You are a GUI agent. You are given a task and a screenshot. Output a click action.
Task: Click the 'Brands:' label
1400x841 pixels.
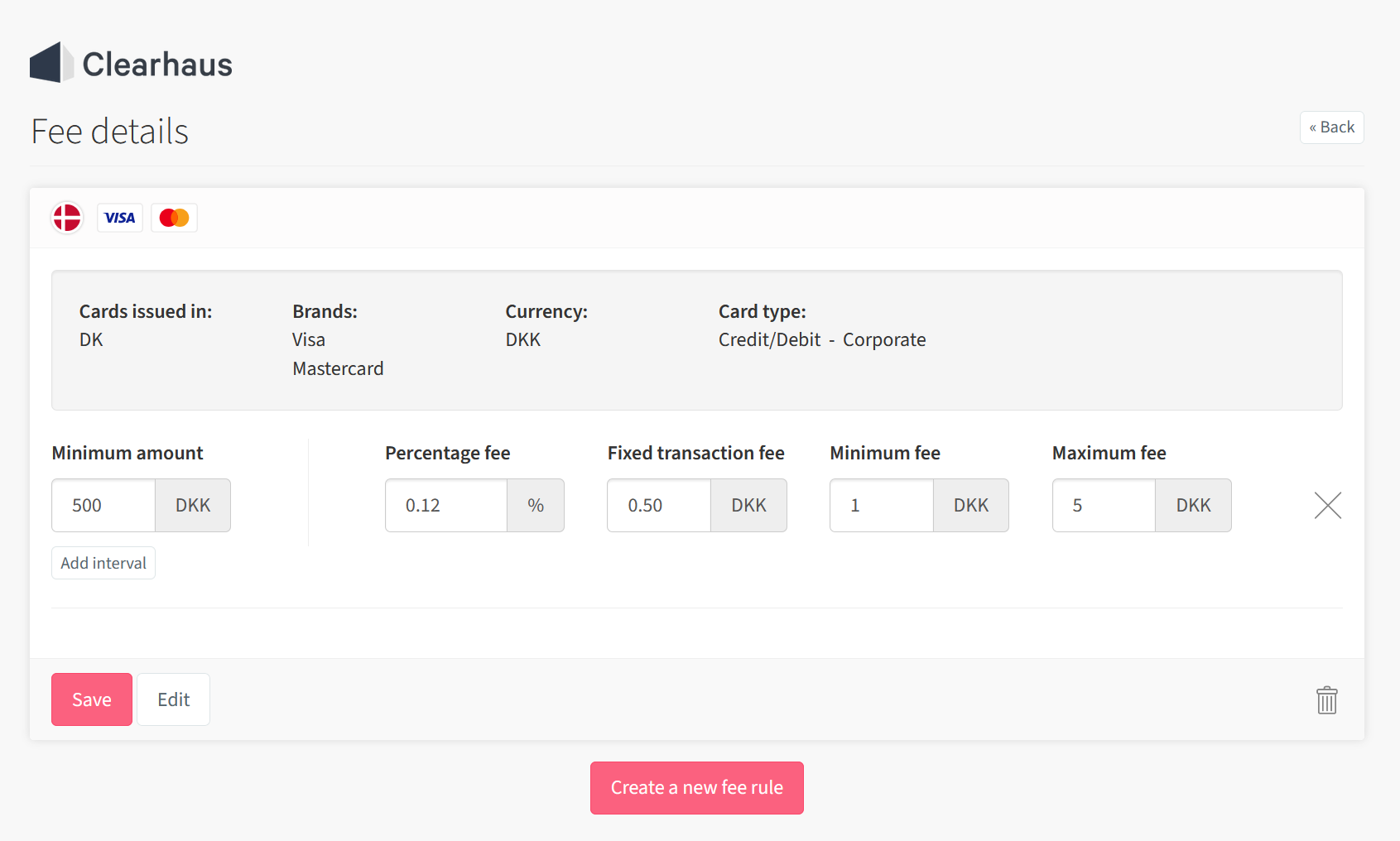click(x=325, y=311)
